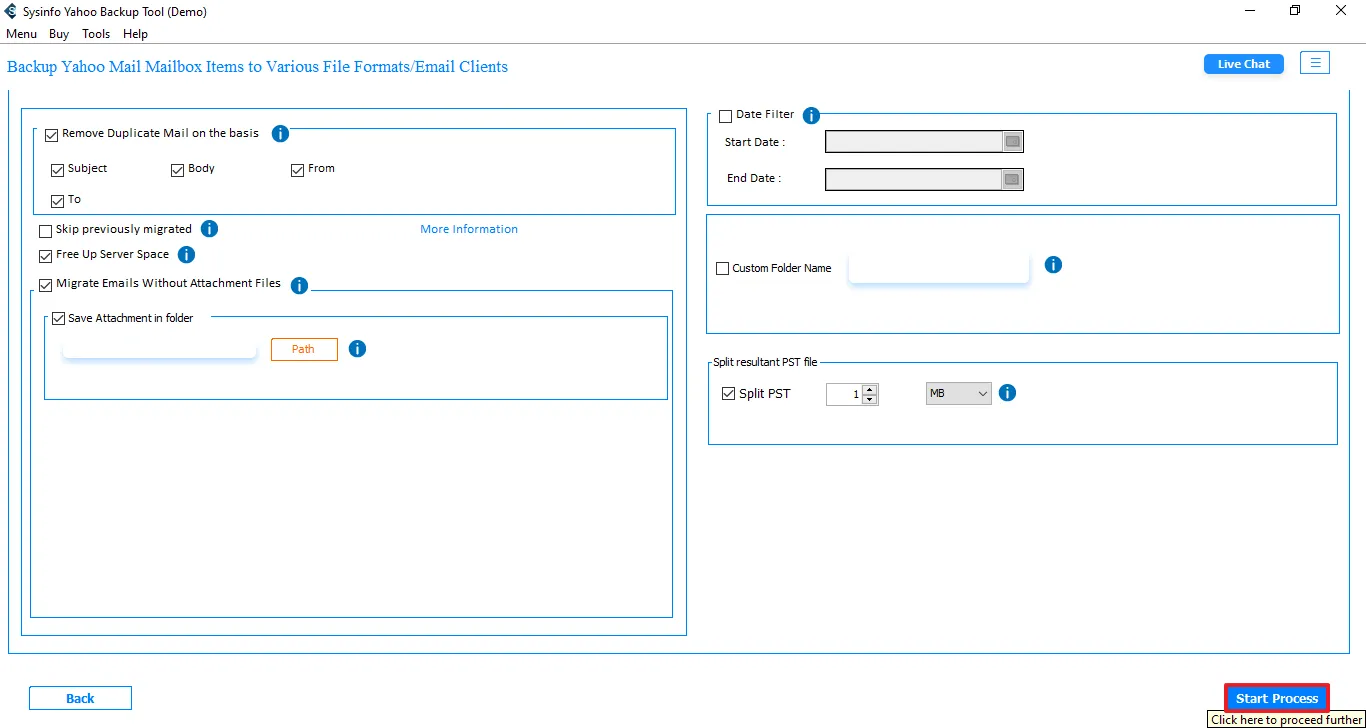
Task: Click info icon next to Skip previously migrated
Action: [x=209, y=229]
